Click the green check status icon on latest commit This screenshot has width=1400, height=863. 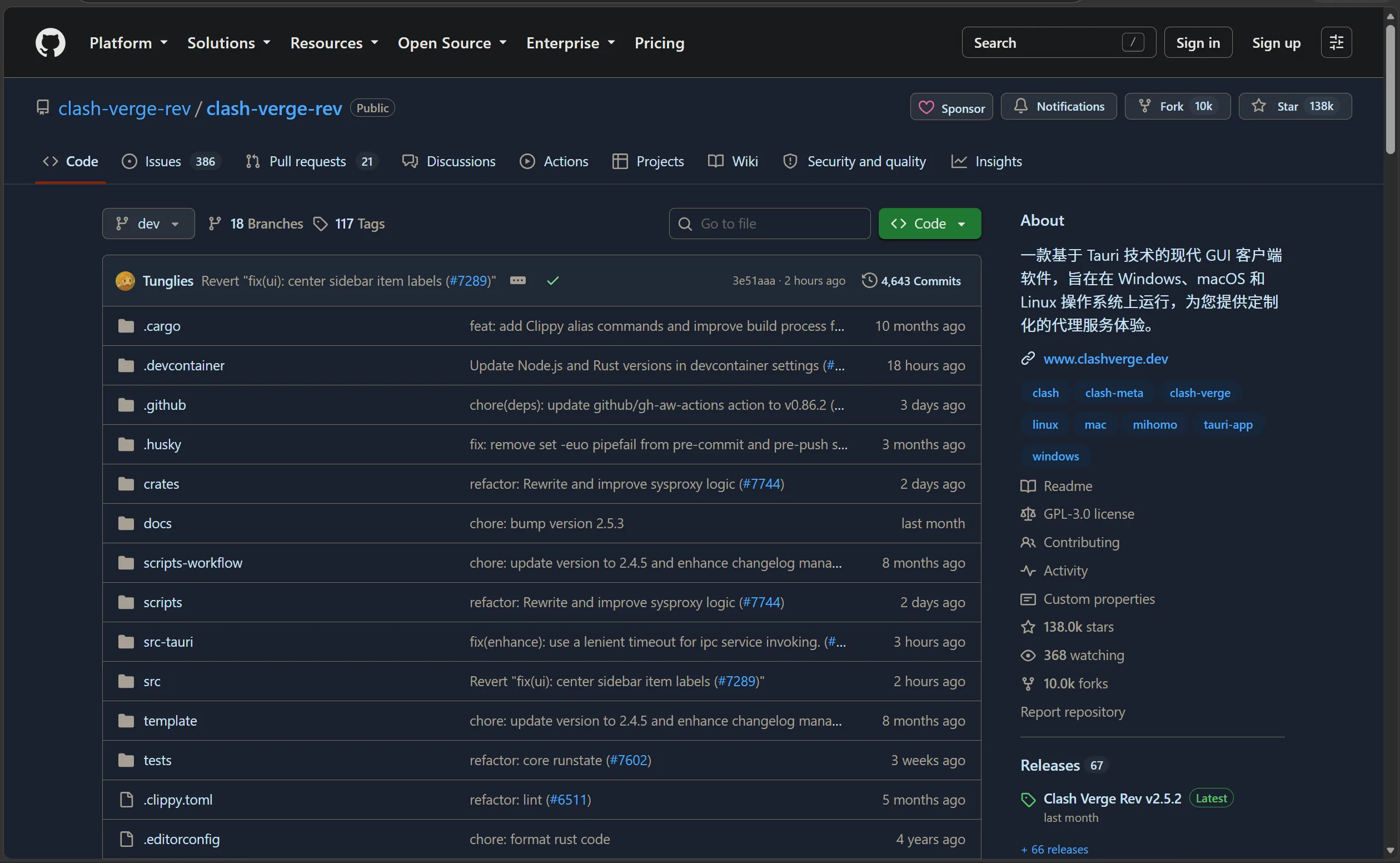[x=552, y=281]
